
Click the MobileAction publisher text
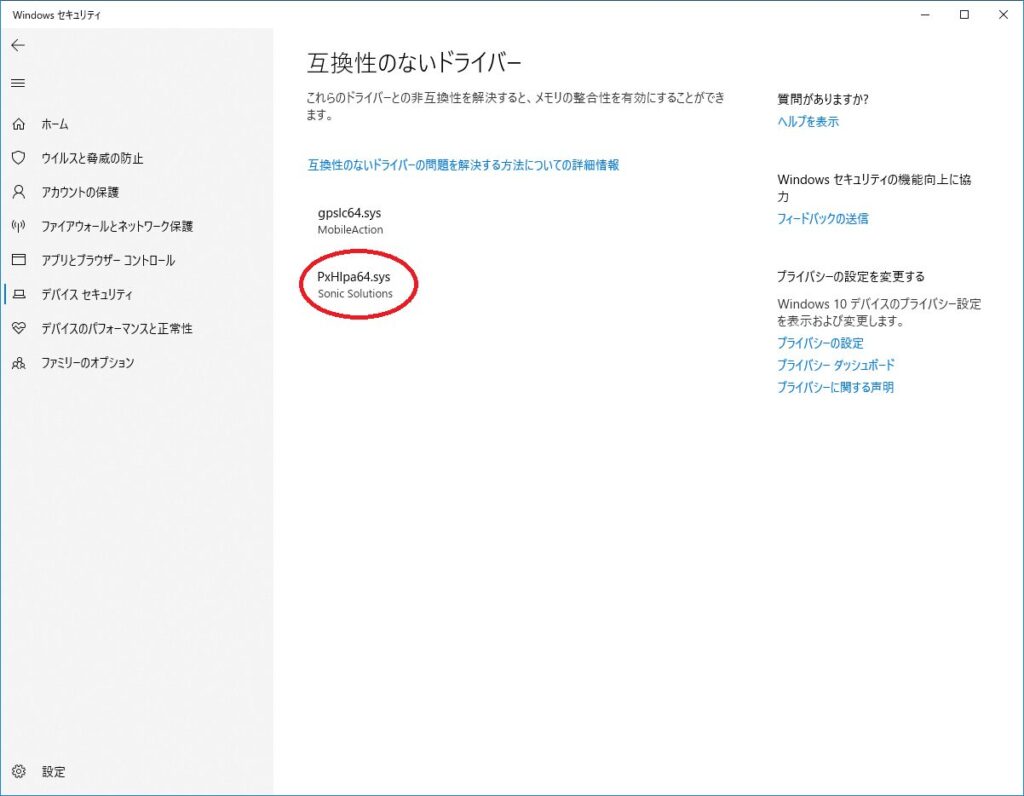click(x=350, y=230)
